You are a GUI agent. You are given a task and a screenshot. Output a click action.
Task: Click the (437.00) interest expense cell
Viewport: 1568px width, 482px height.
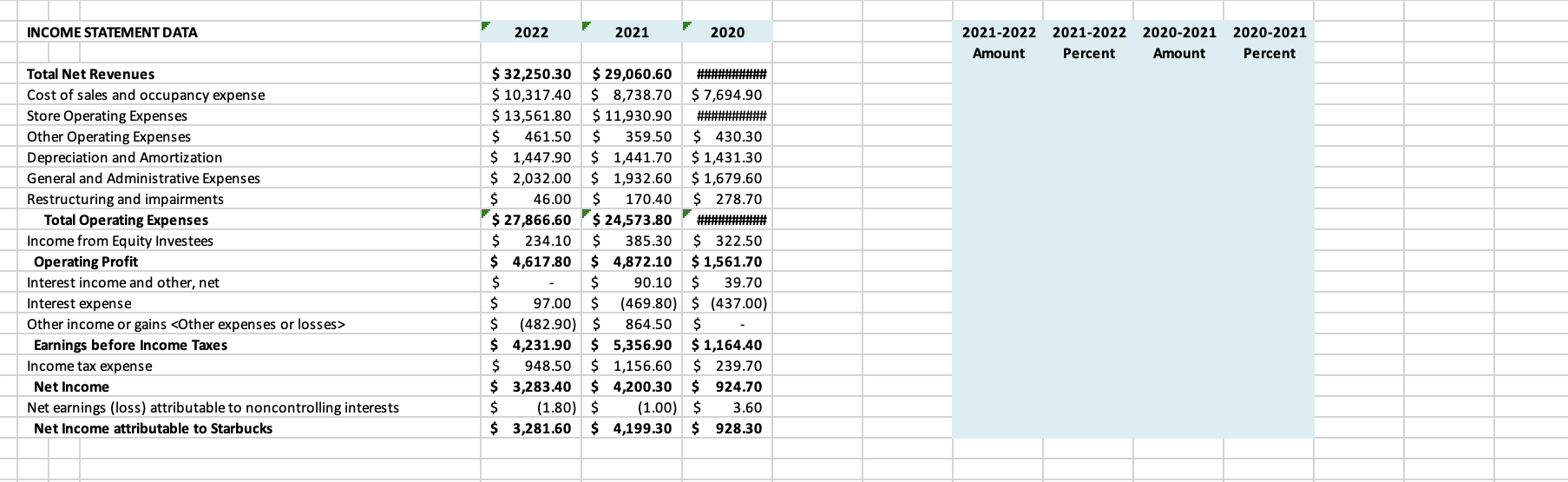click(x=727, y=303)
